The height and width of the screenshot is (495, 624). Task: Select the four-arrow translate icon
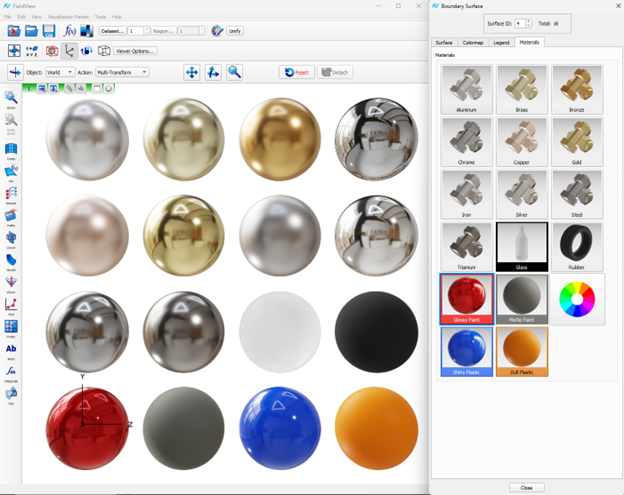click(x=191, y=72)
